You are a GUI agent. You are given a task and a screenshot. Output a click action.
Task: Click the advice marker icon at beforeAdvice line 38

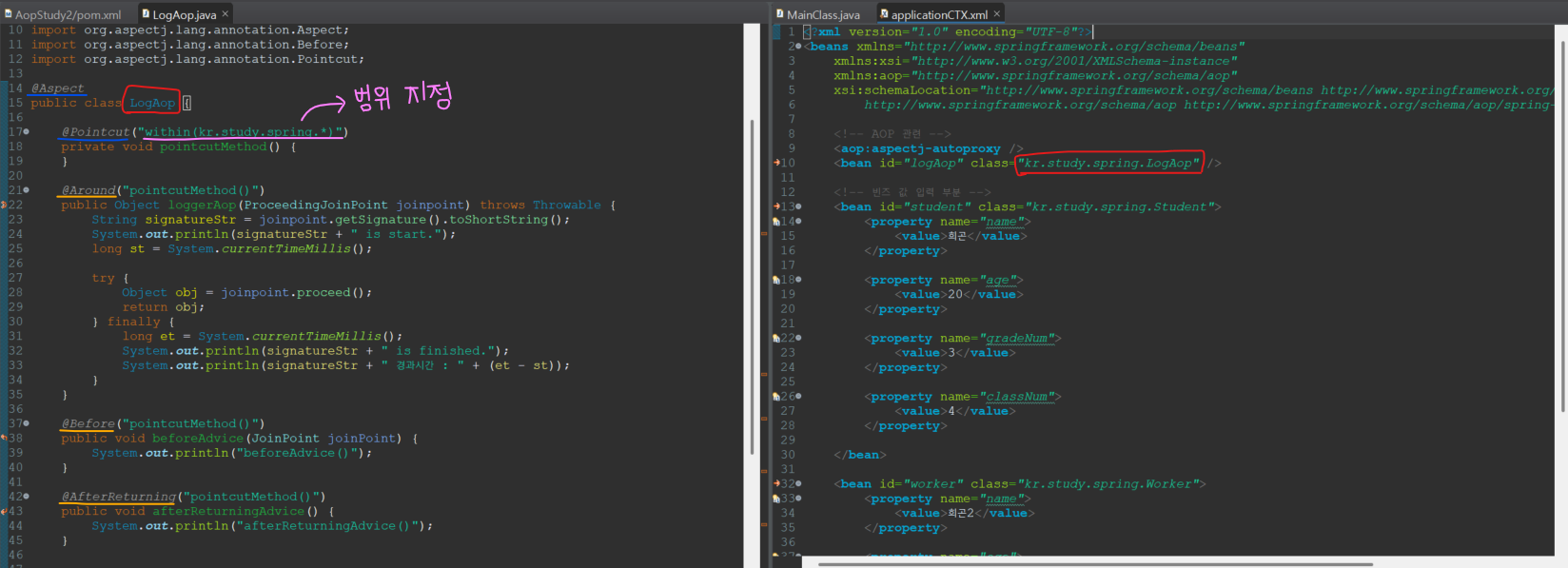click(4, 438)
